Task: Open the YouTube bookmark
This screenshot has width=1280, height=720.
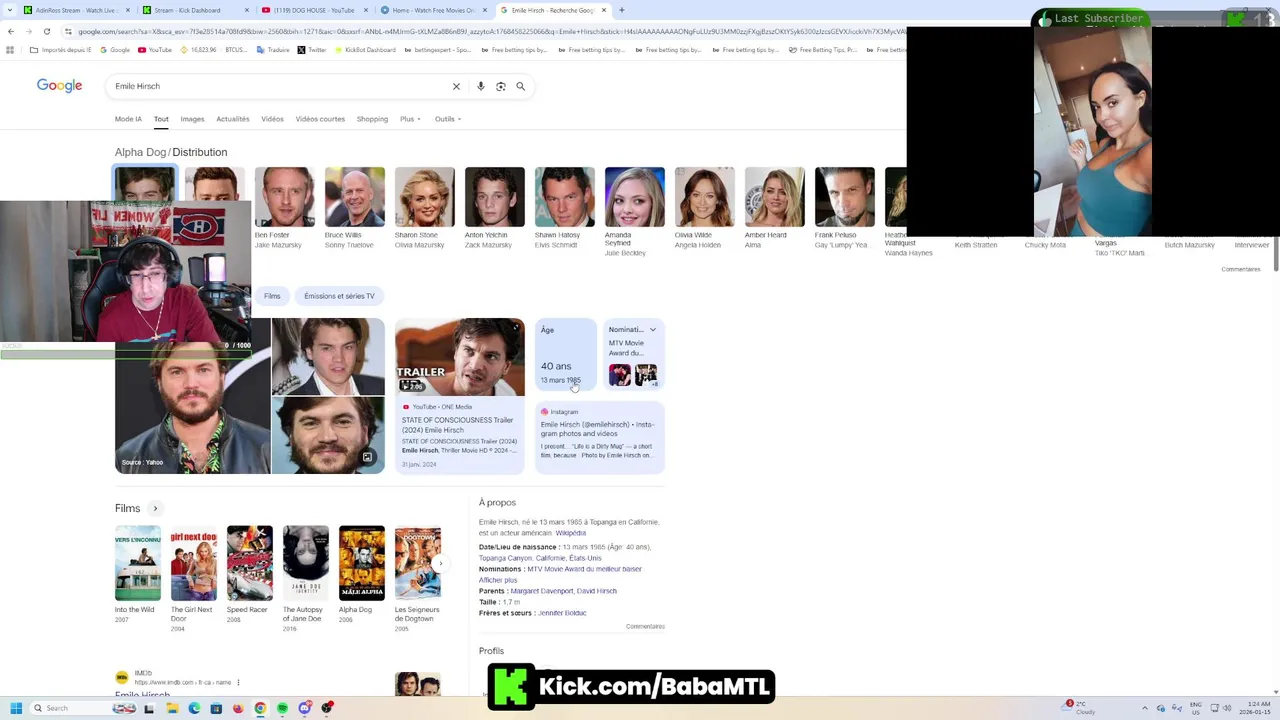Action: coord(155,49)
